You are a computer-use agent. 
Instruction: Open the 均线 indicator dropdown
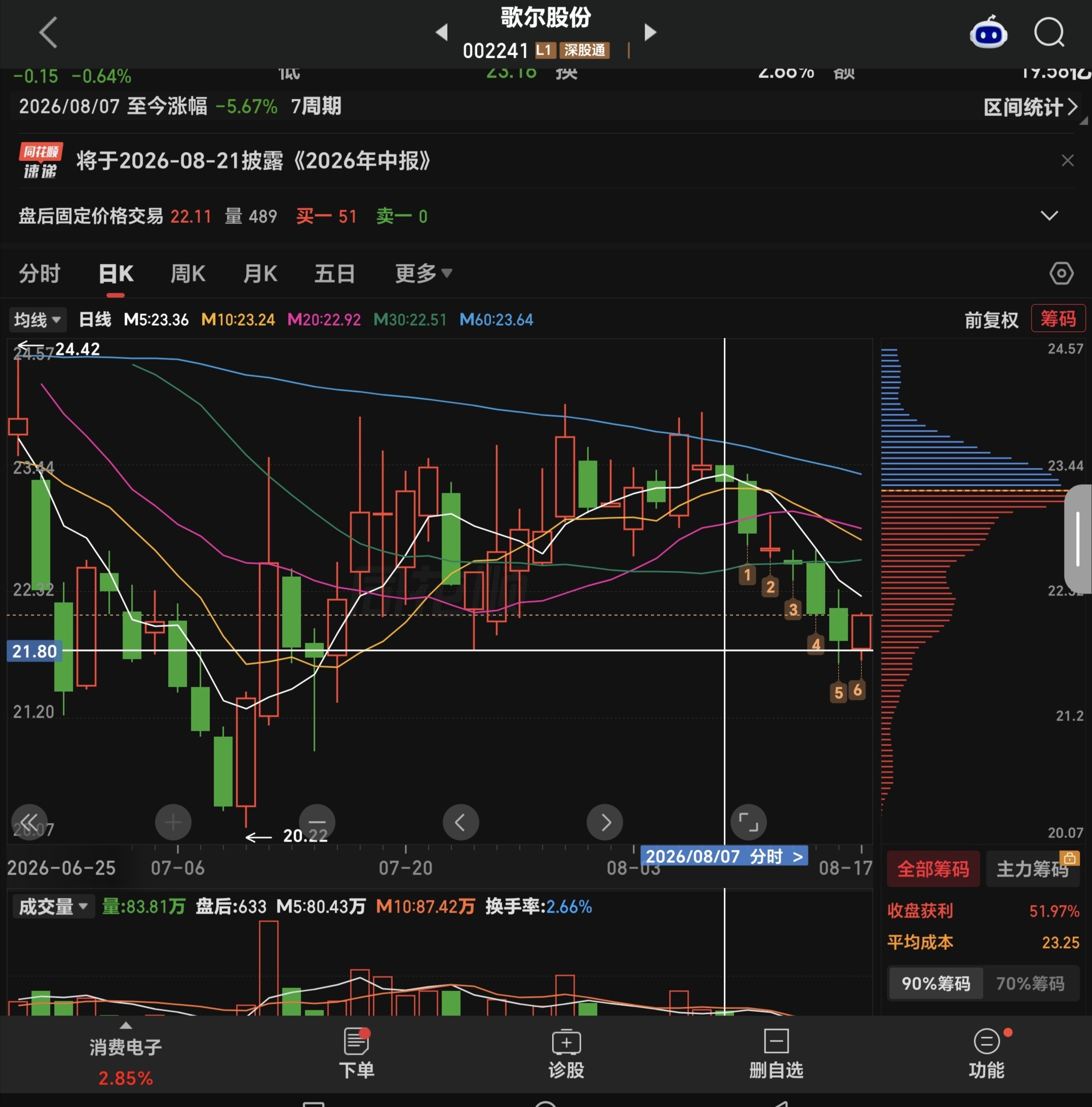tap(37, 319)
